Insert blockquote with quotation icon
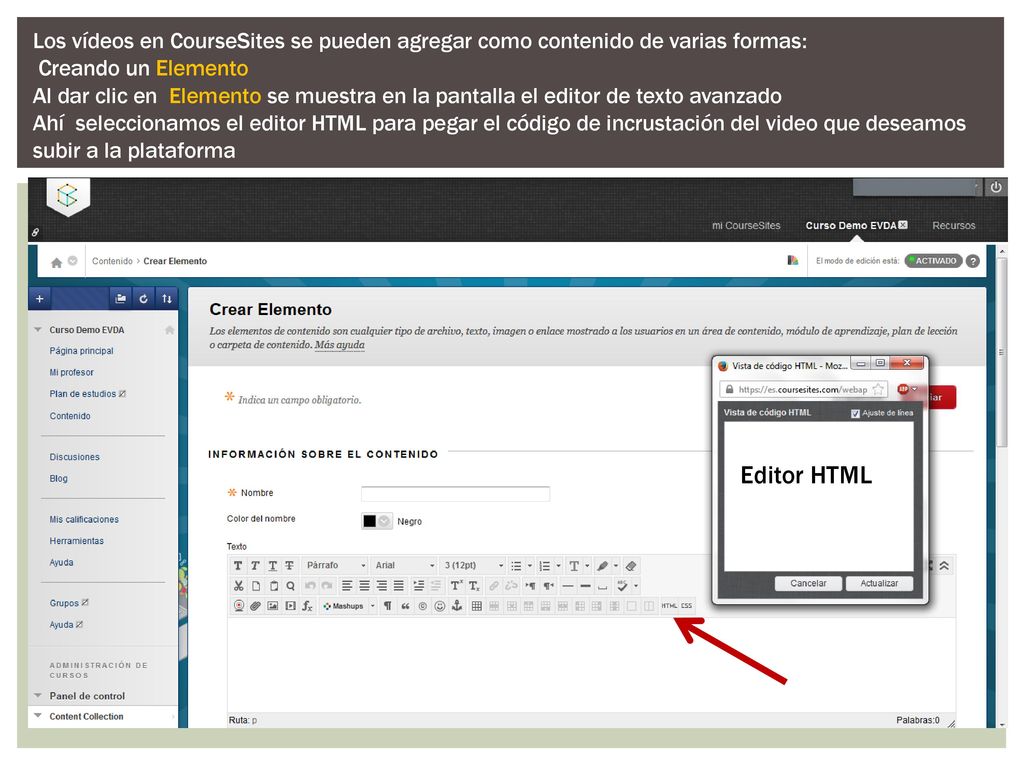This screenshot has width=1024, height=768. pos(406,606)
